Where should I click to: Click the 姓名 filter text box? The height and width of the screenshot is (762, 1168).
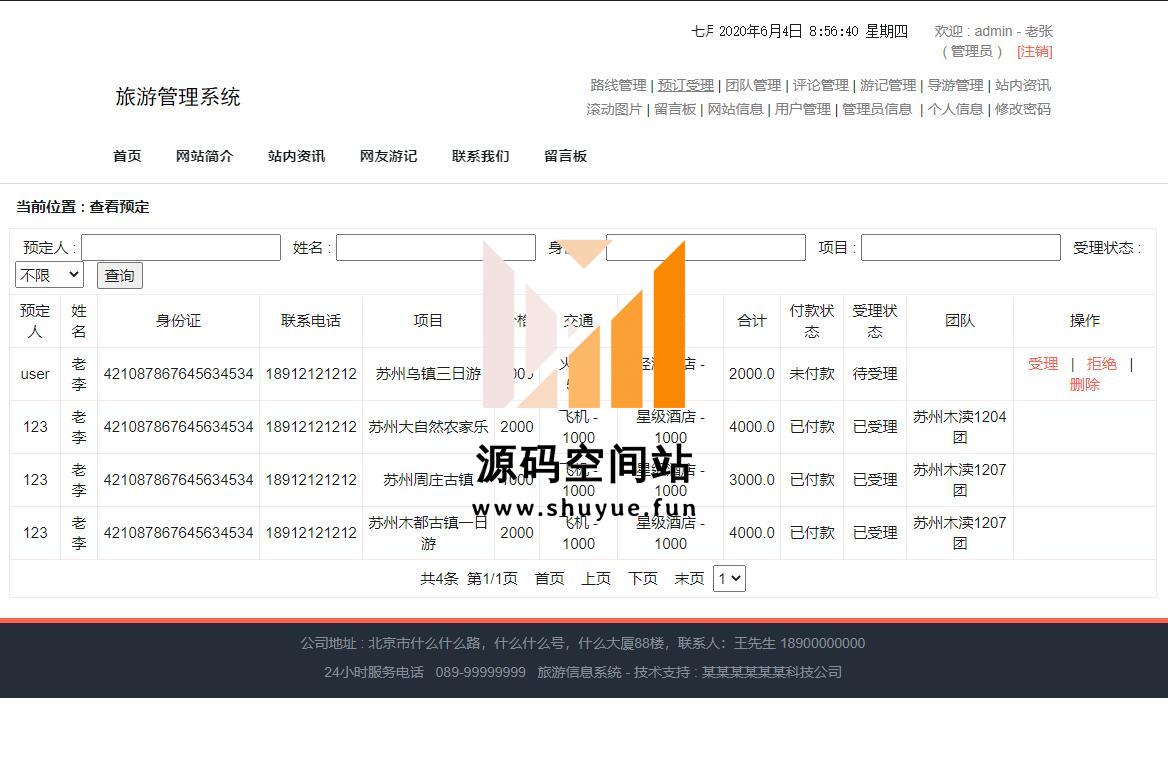click(x=435, y=247)
